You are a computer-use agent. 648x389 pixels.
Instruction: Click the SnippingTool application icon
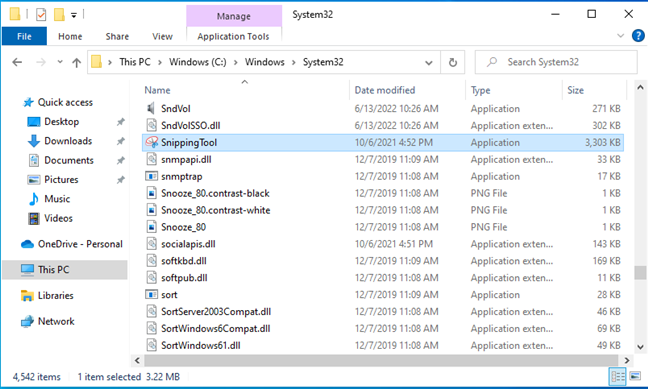[x=152, y=143]
